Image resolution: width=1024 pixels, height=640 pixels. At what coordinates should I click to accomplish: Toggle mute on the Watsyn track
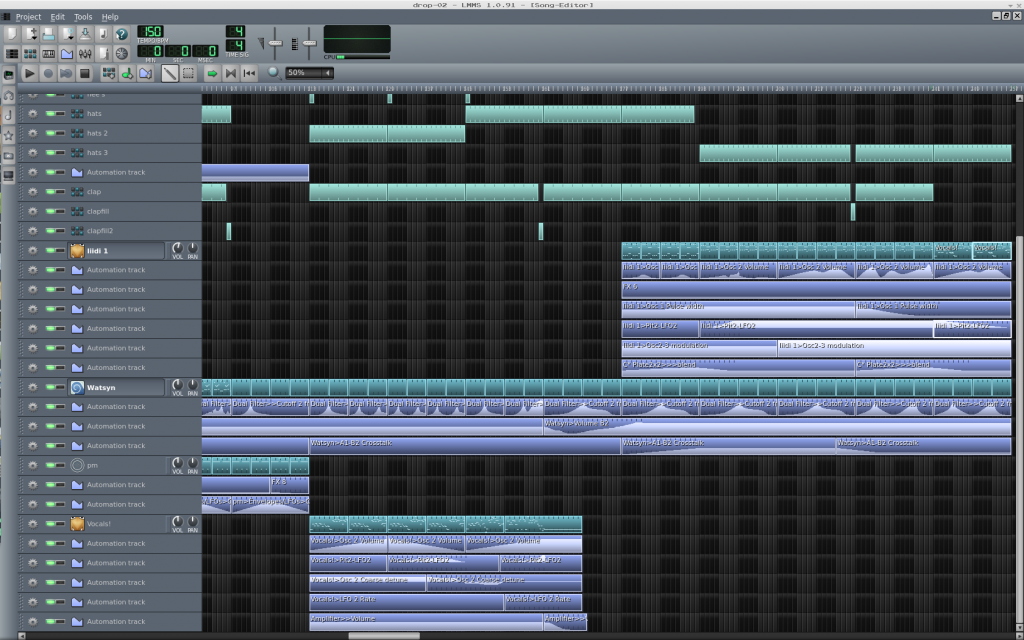tap(50, 387)
